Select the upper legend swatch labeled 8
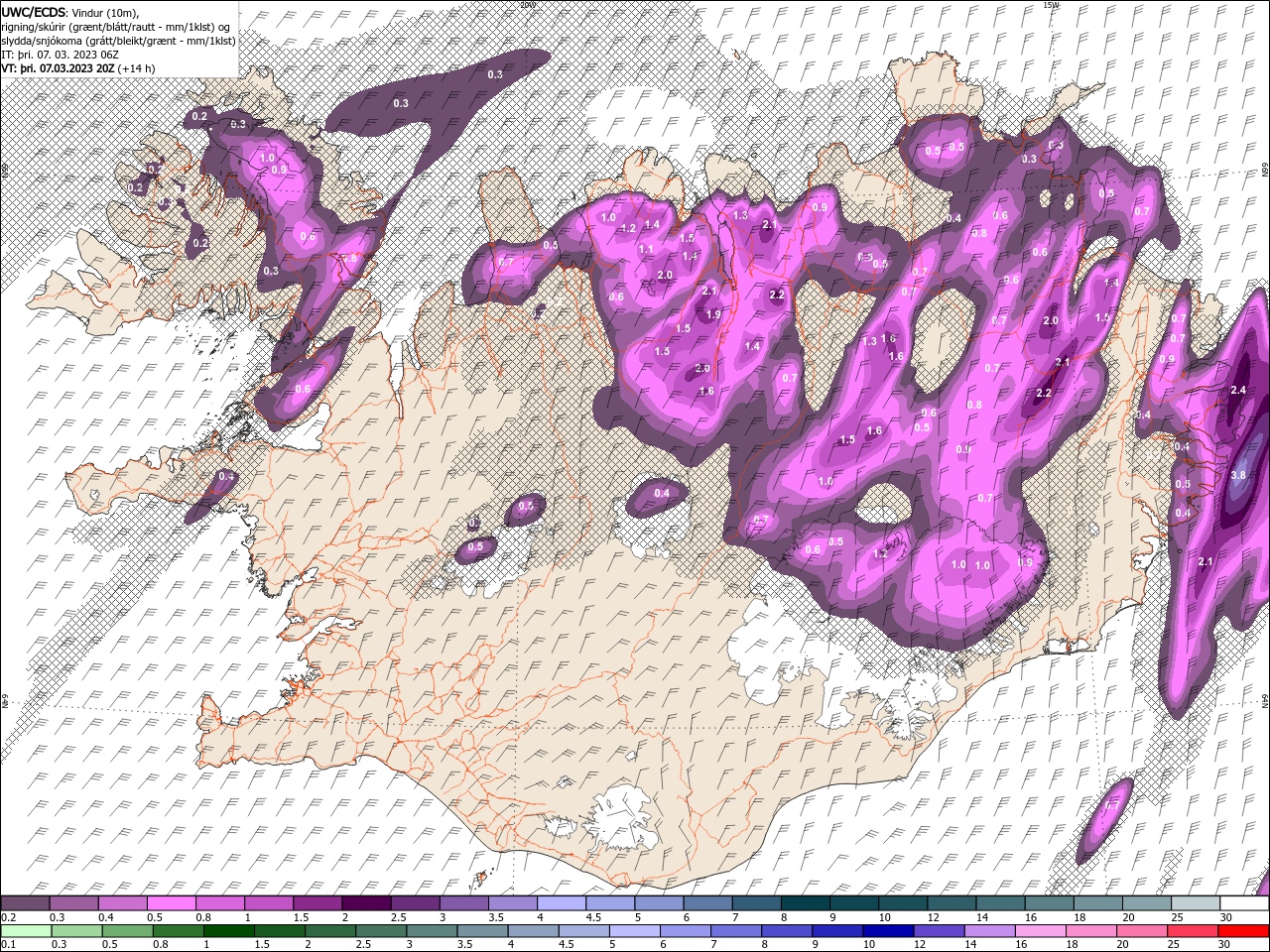Screen dimensions: 1270x952 (806, 903)
